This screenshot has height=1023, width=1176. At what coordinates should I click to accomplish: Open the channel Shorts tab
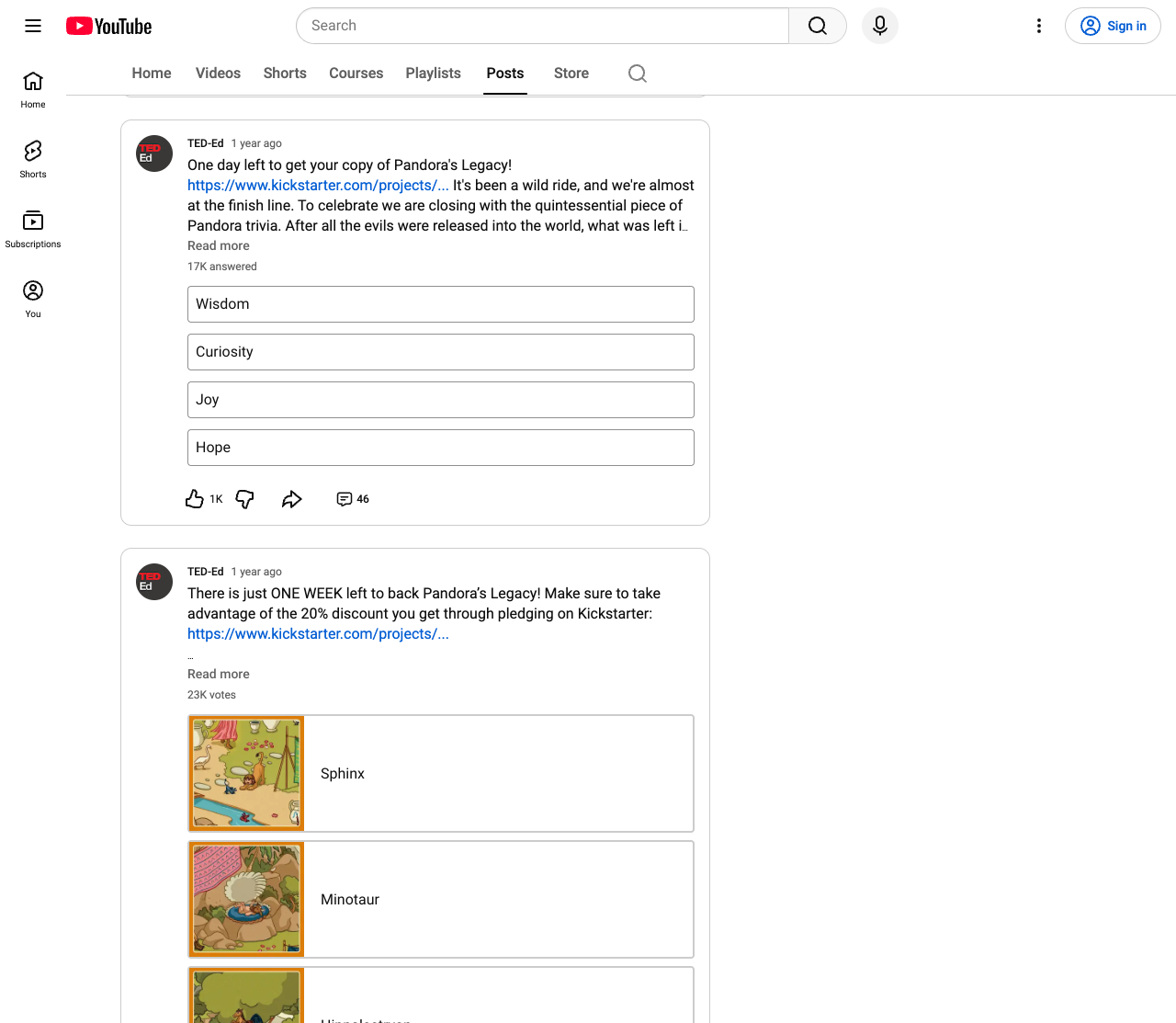click(x=285, y=74)
